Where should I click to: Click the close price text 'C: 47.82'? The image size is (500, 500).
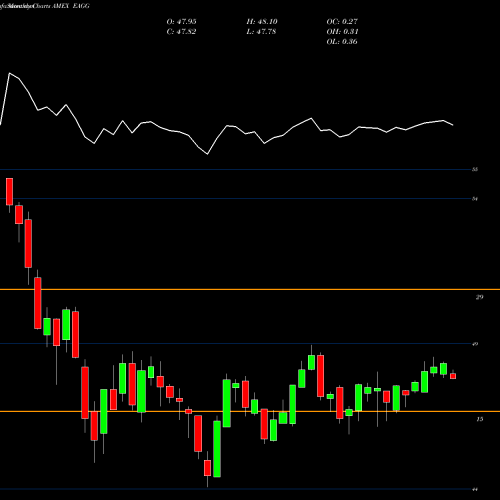tap(181, 32)
